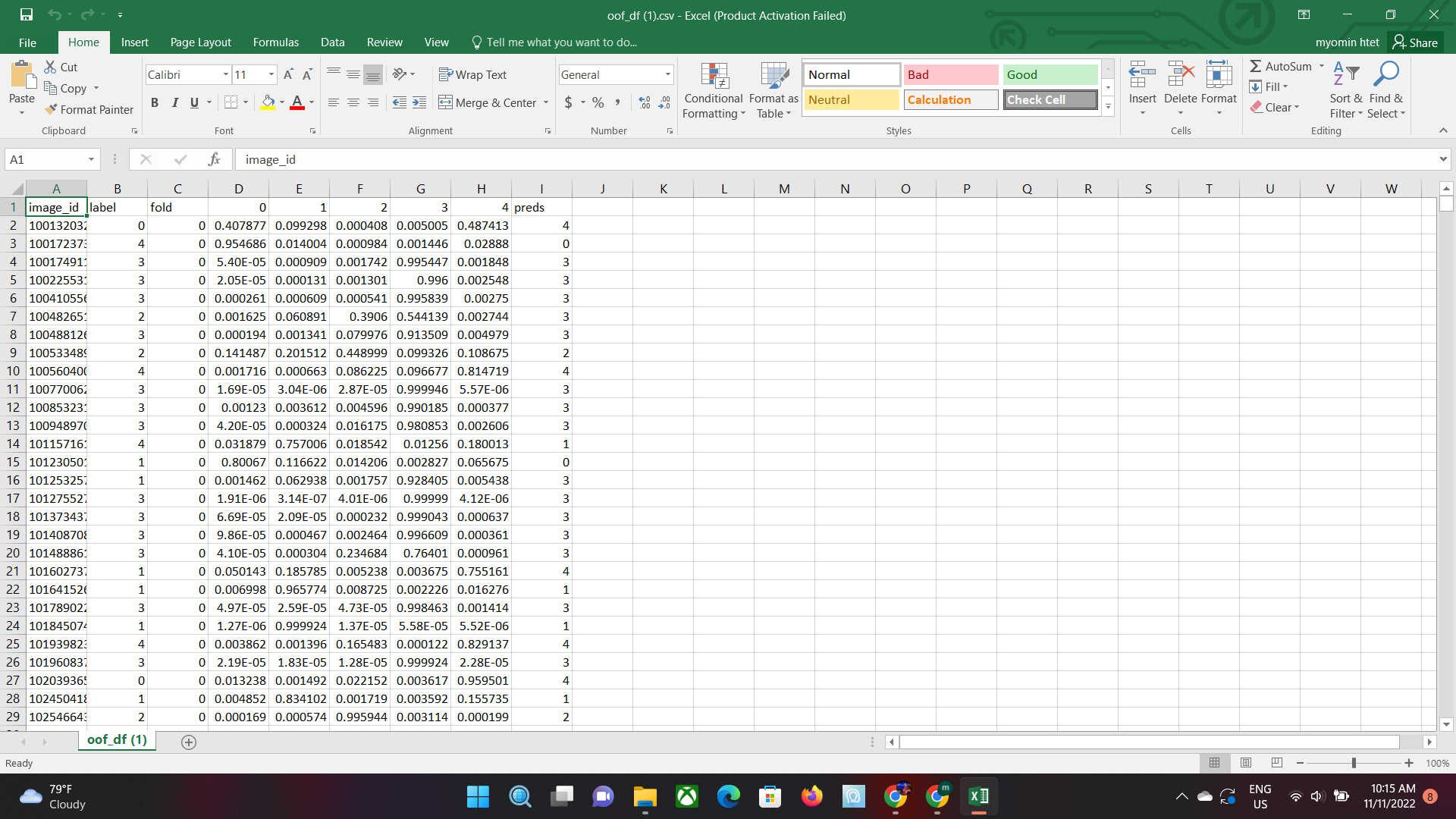Open the Data ribbon tab
The height and width of the screenshot is (819, 1456).
point(332,42)
